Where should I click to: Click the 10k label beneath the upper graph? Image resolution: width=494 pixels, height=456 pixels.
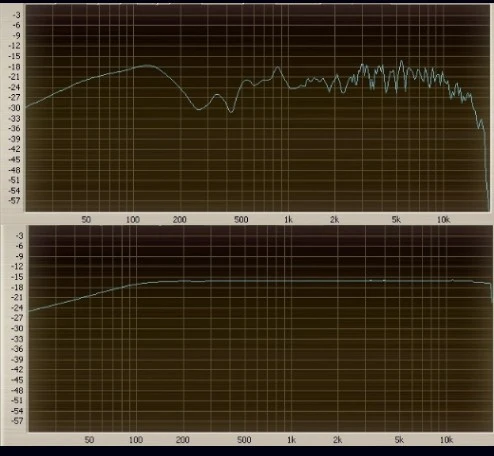point(443,220)
